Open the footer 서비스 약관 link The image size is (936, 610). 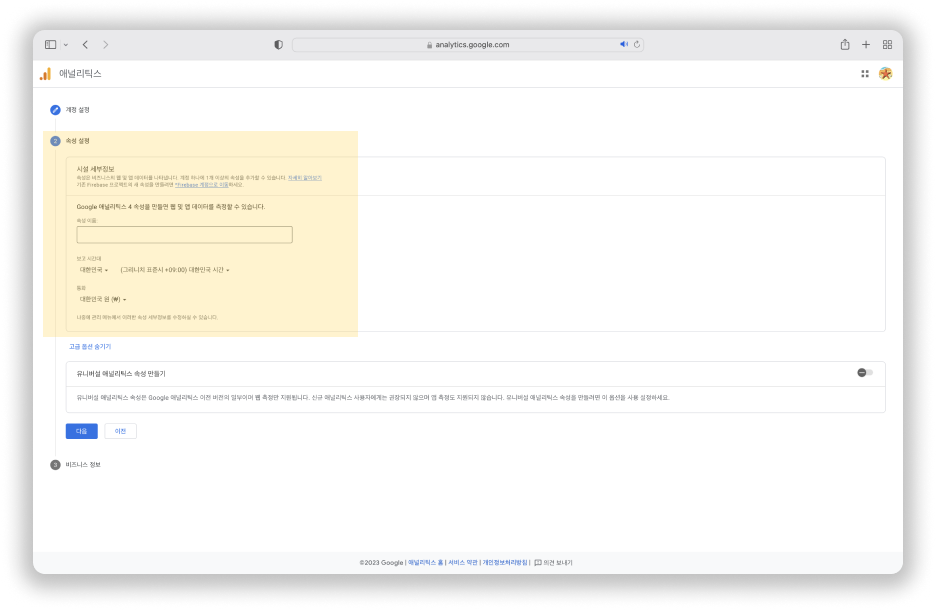[463, 562]
